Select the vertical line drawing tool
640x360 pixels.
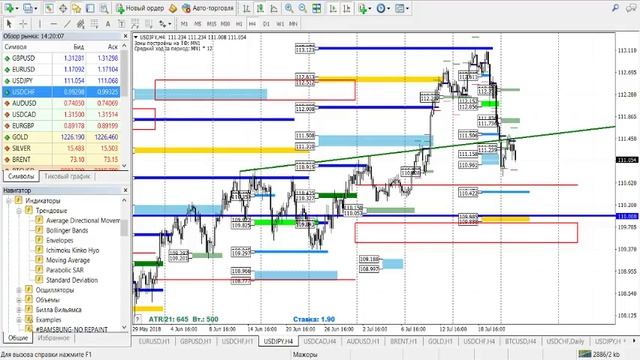40,24
